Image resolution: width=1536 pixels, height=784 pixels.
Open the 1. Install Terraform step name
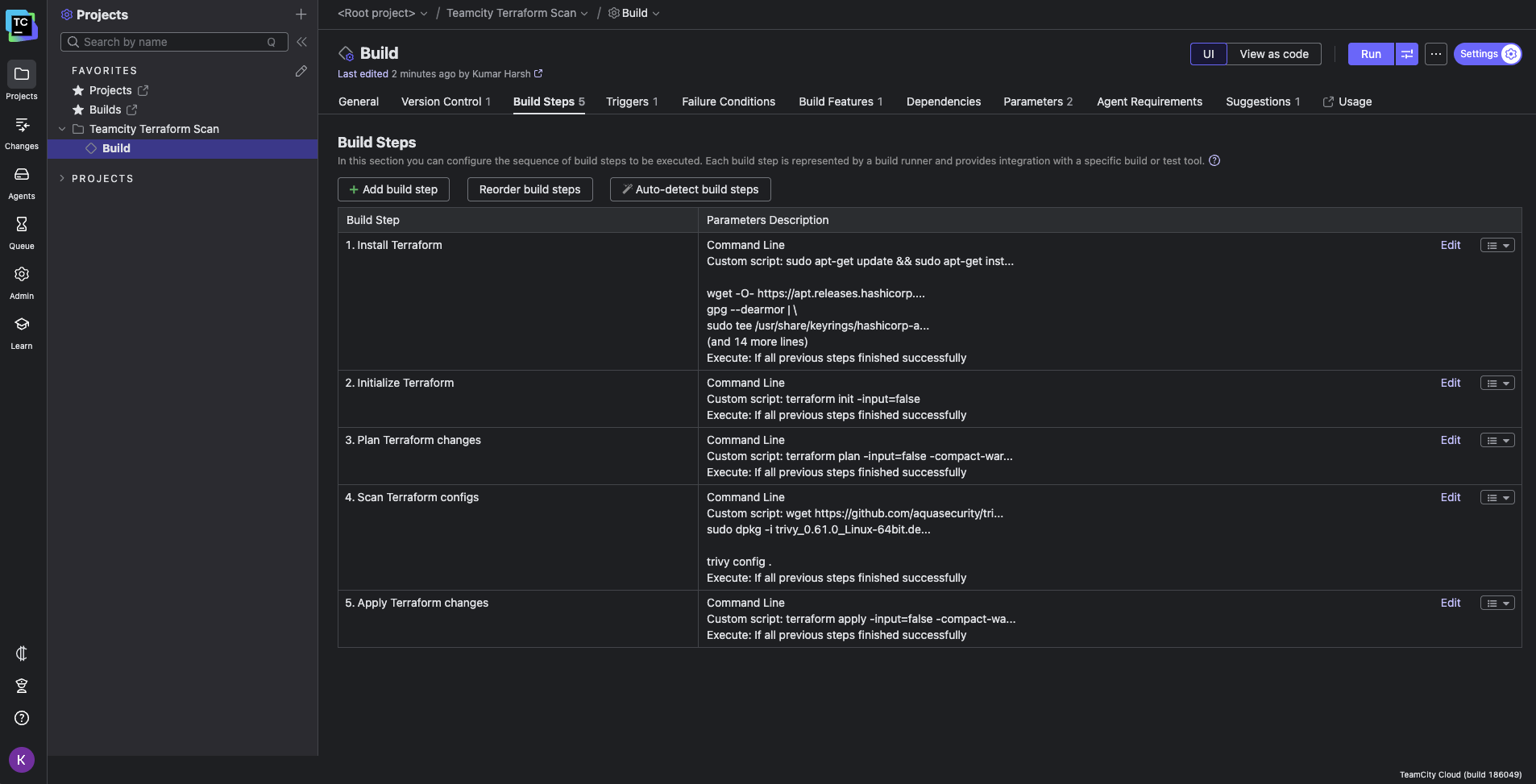(x=393, y=245)
